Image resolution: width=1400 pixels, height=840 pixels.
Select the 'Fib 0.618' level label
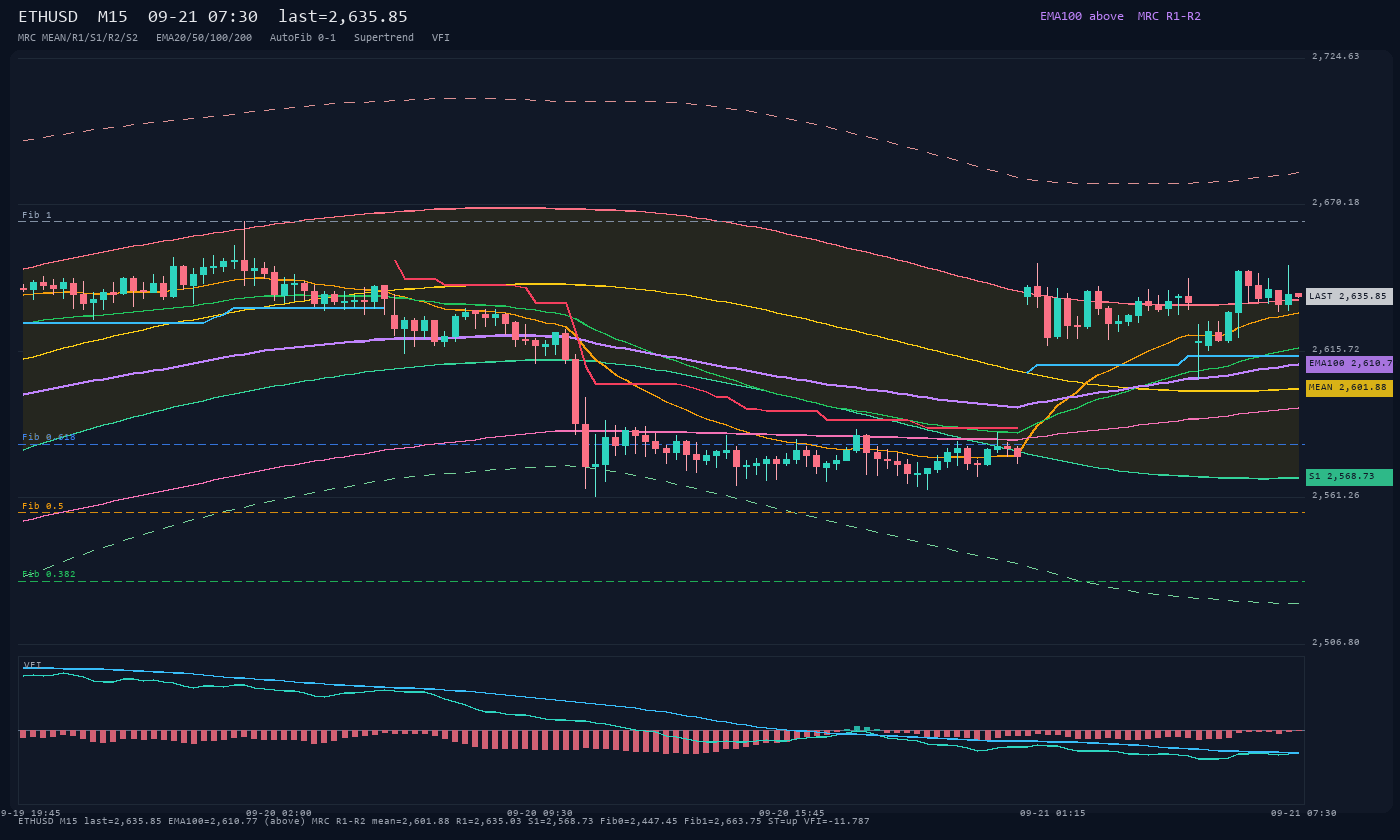[49, 437]
